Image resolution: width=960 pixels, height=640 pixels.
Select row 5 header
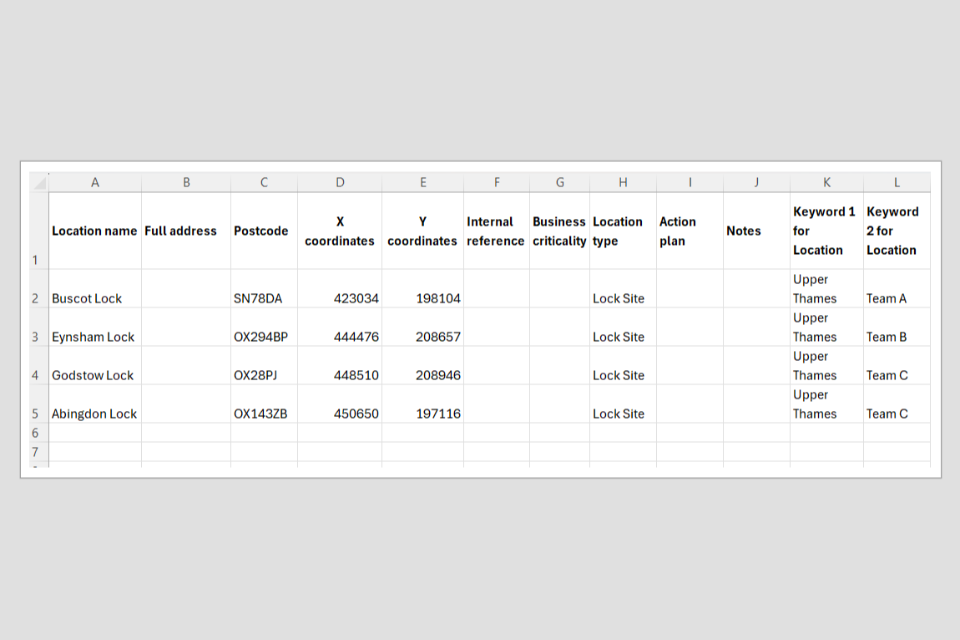coord(35,413)
